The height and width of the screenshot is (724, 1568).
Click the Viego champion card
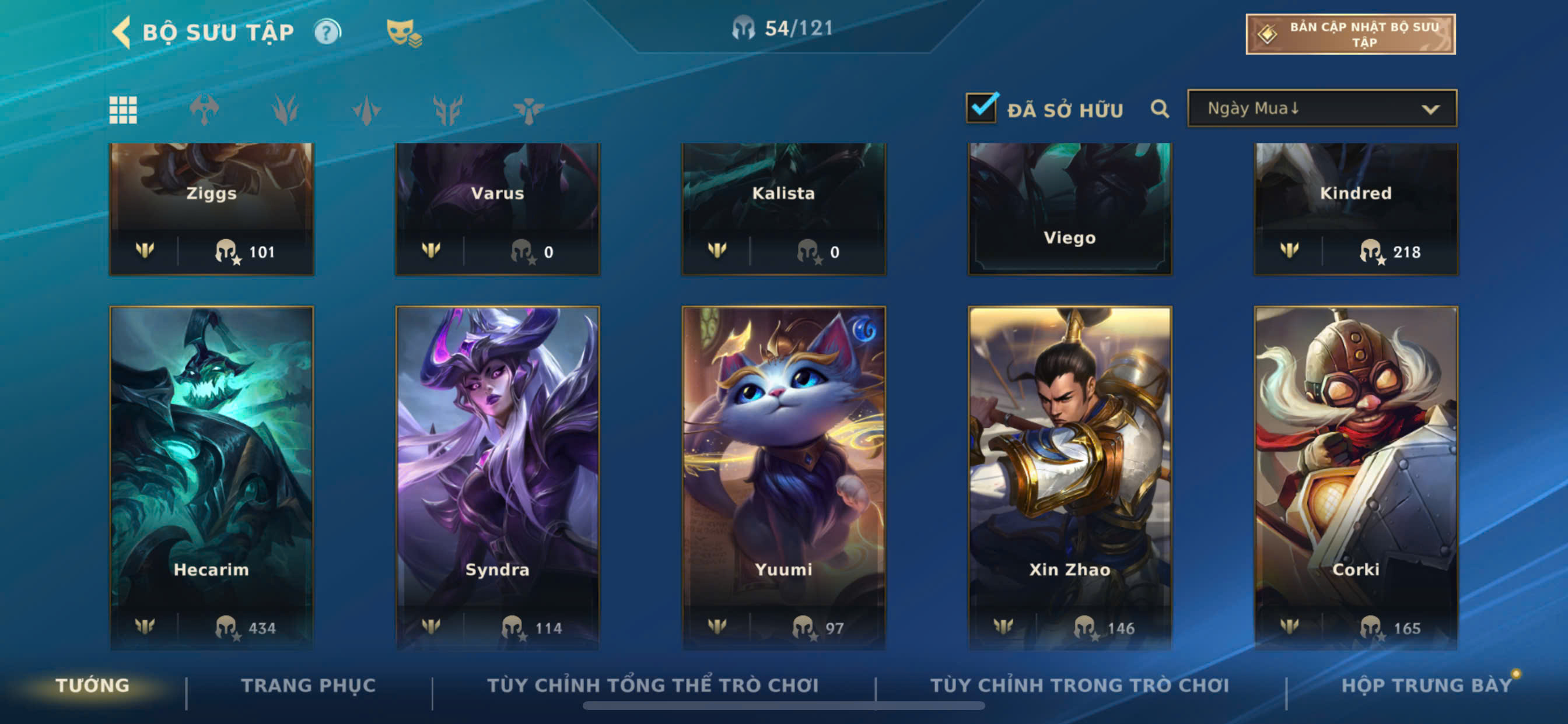click(1069, 209)
